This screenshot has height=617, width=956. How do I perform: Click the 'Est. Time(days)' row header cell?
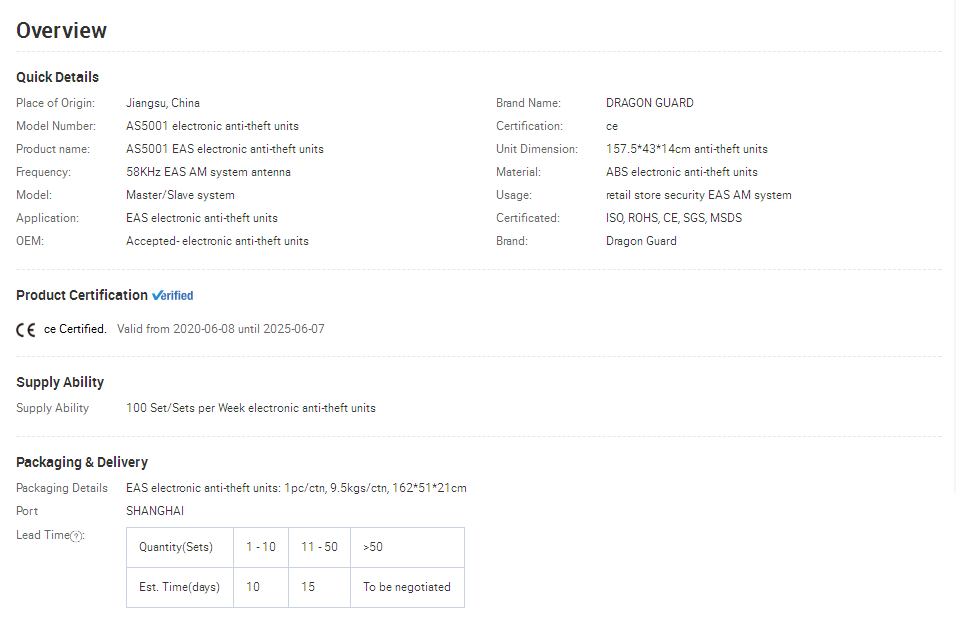pos(180,588)
